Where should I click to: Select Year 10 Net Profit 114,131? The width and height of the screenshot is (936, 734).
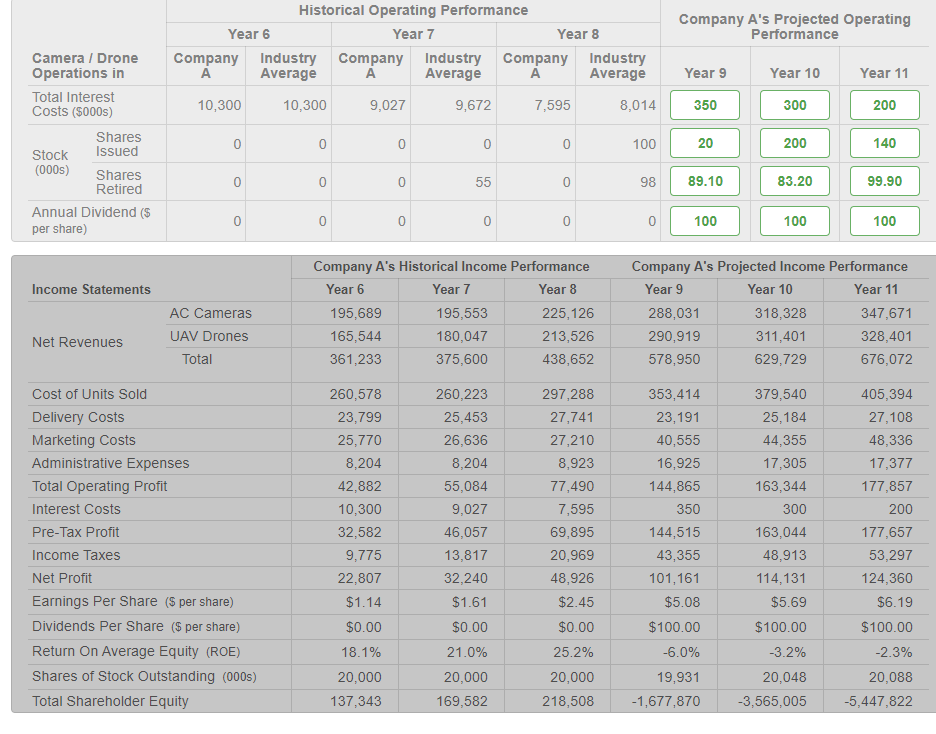[780, 578]
